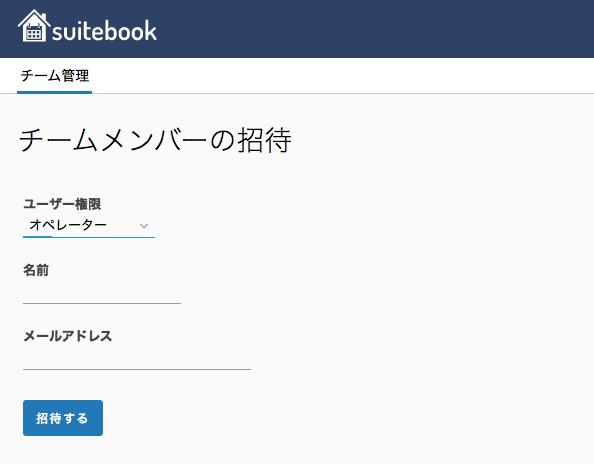Focus the メールアドレス input field
The width and height of the screenshot is (594, 464).
tap(137, 359)
